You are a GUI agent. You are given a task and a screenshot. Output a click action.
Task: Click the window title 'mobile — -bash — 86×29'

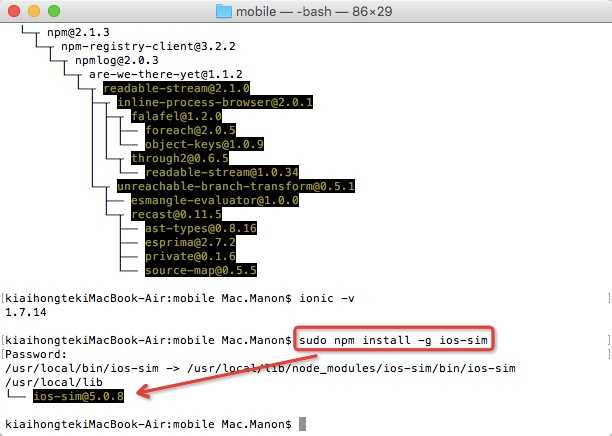point(314,11)
